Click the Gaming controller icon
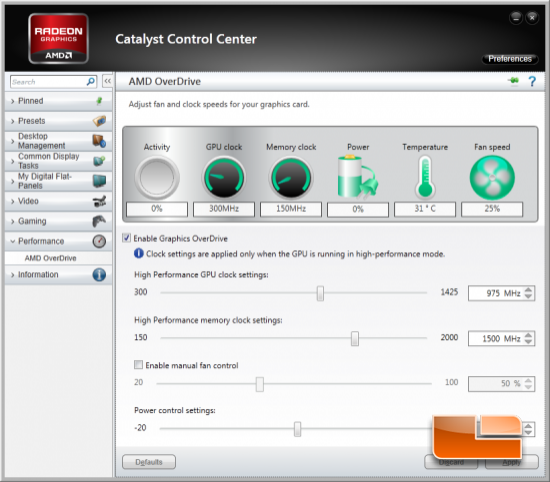Viewport: 550px width, 482px height. [99, 221]
